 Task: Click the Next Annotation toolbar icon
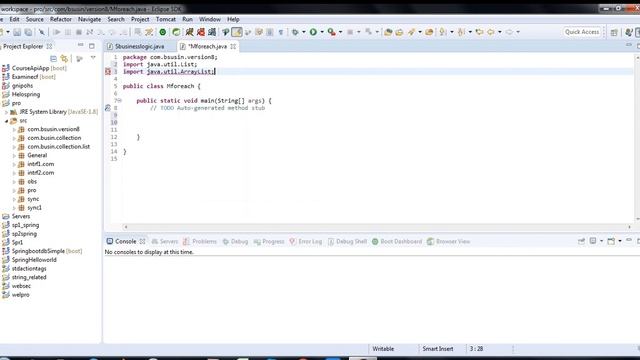443,32
